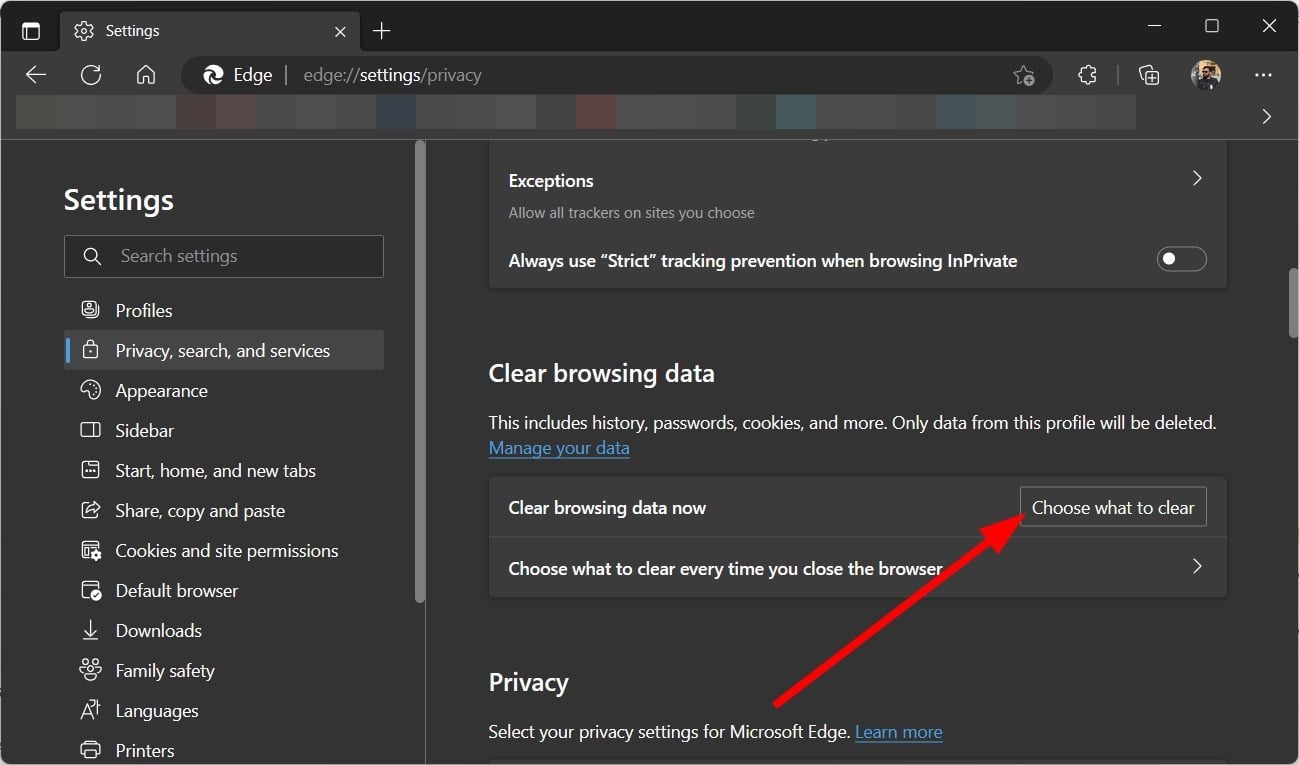Viewport: 1299px width, 765px height.
Task: Maximize the browser window
Action: [x=1211, y=27]
